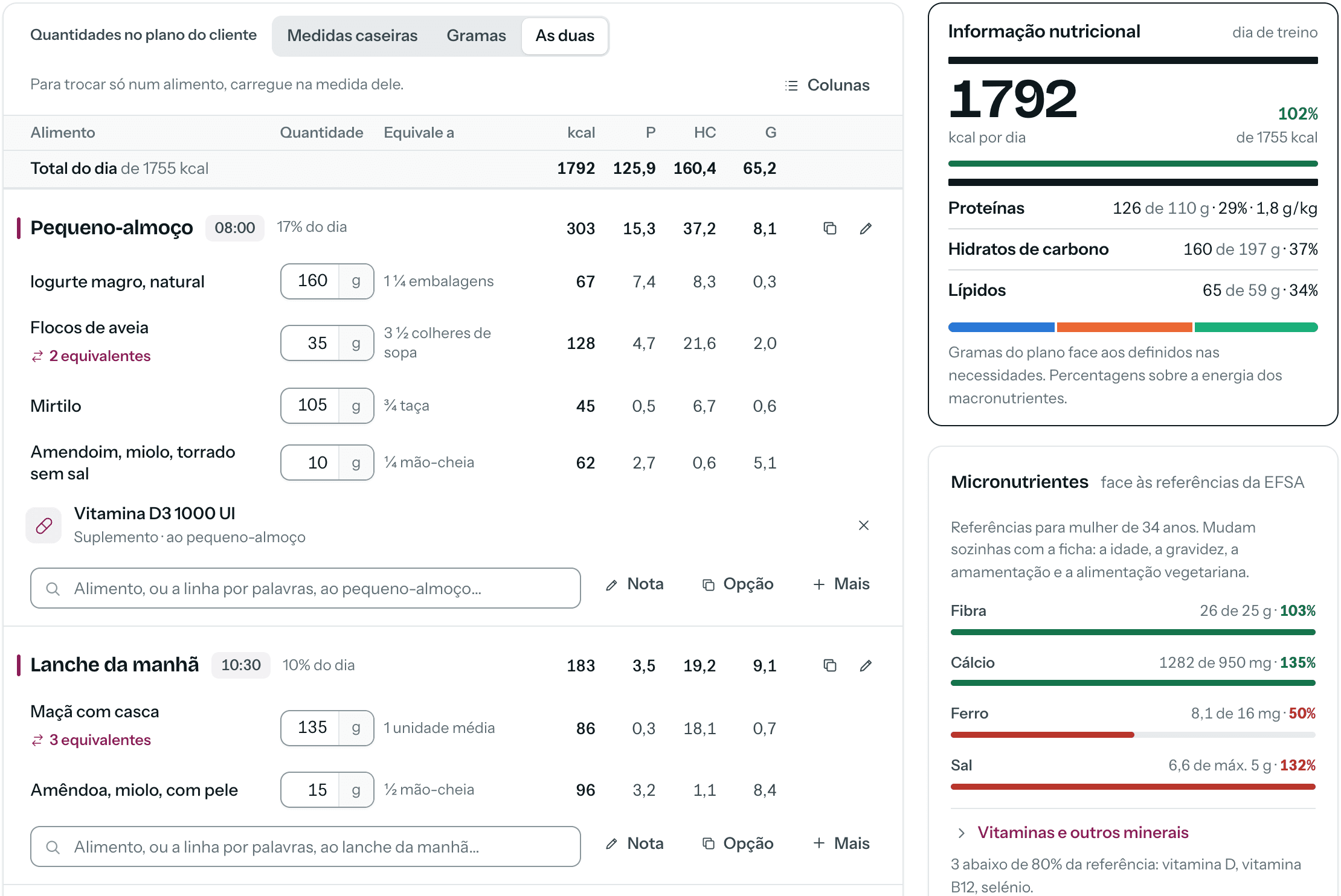Copy the Lanche da manhã meal
The height and width of the screenshot is (896, 1341).
(830, 665)
